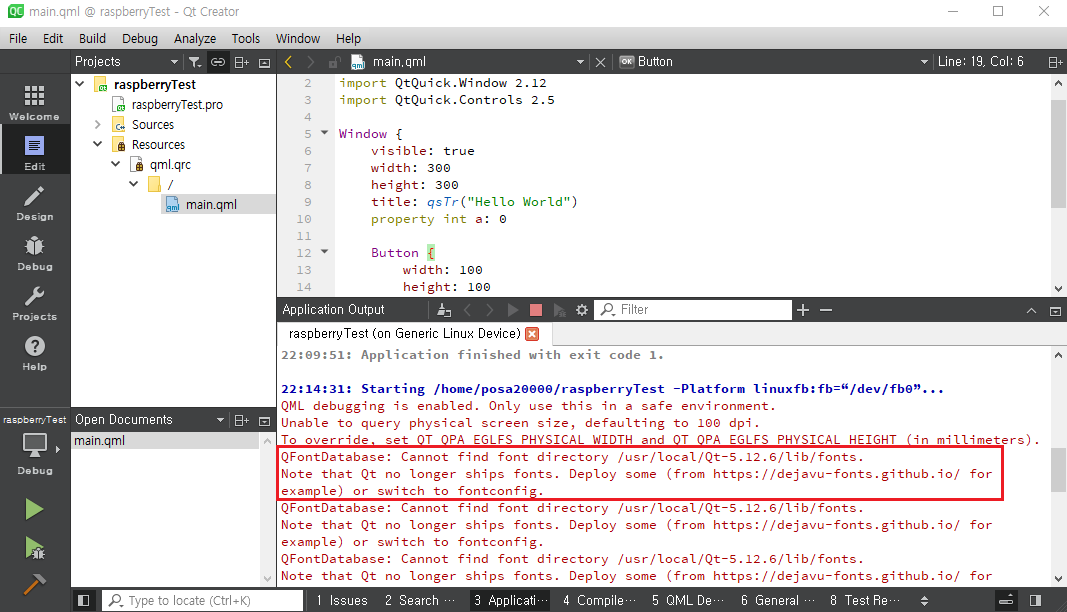Stop the running application
This screenshot has width=1067, height=612.
(536, 310)
